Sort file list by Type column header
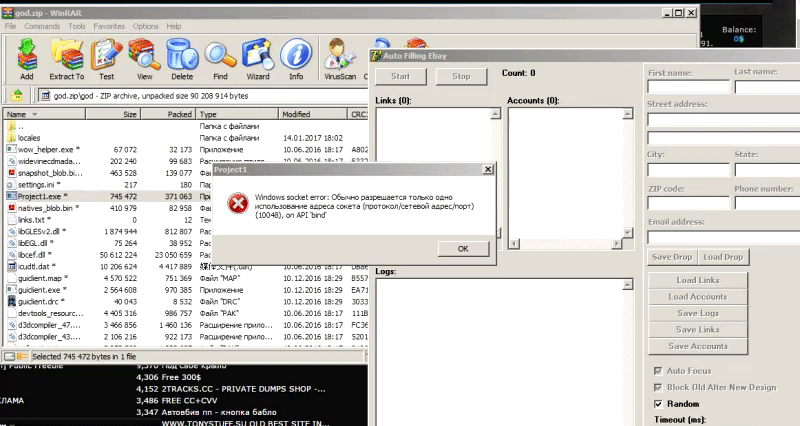Viewport: 800px width, 426px height. coord(237,114)
